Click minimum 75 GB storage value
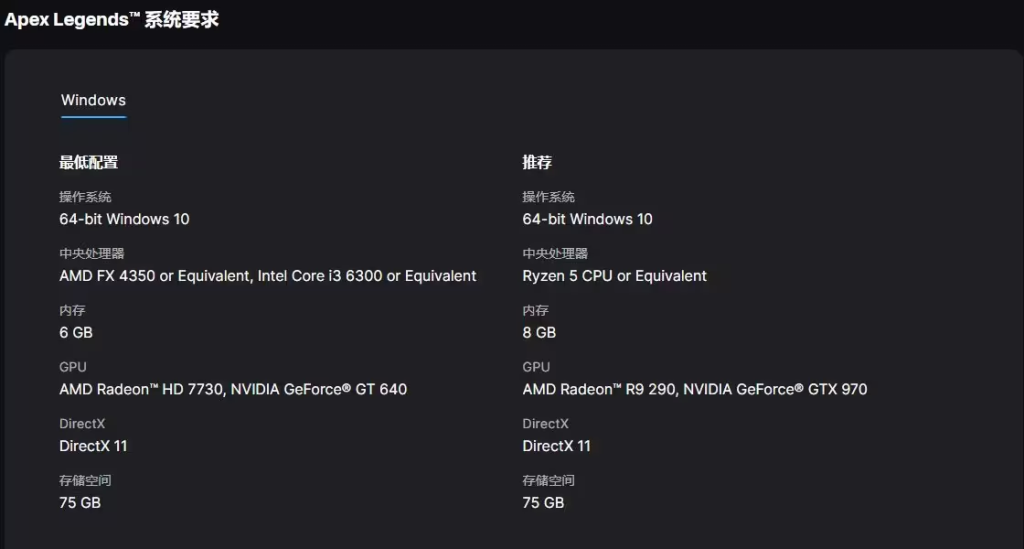This screenshot has width=1024, height=549. (x=80, y=503)
